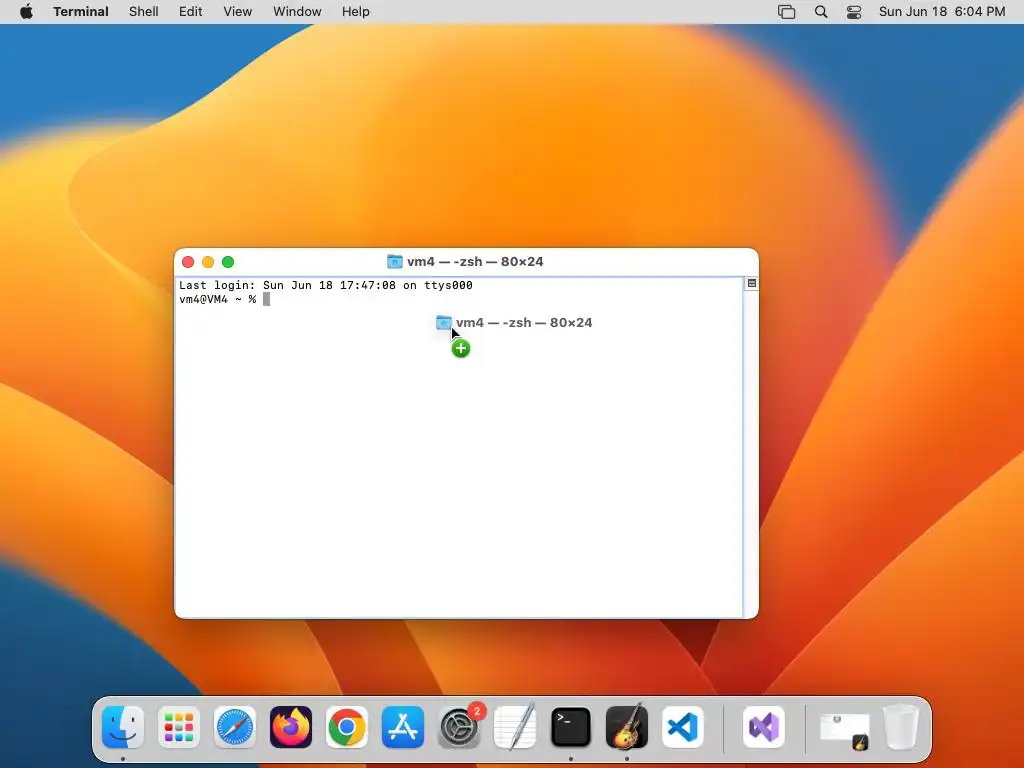Close the Terminal window with red button
Screen dimensions: 1024x768
tap(188, 262)
